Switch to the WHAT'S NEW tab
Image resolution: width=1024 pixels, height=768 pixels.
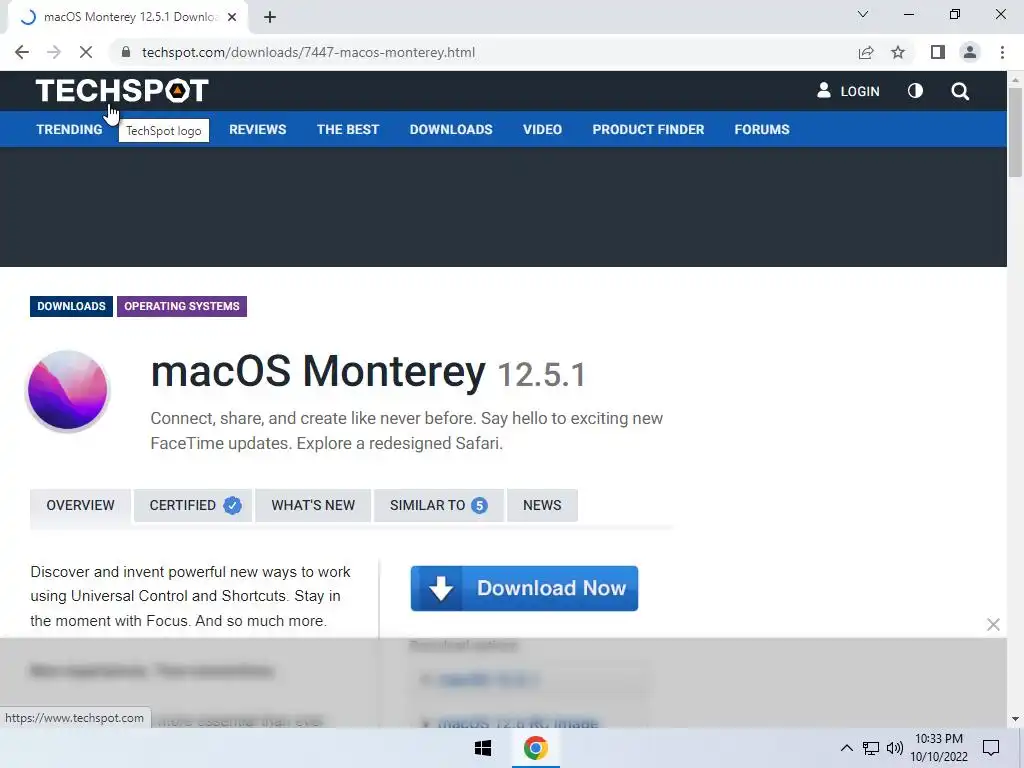[313, 505]
